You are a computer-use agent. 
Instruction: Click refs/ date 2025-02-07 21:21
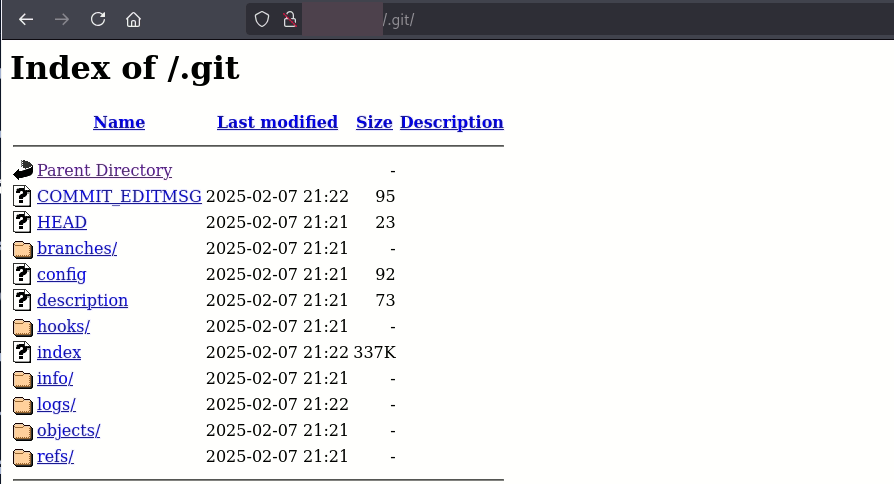pyautogui.click(x=277, y=456)
